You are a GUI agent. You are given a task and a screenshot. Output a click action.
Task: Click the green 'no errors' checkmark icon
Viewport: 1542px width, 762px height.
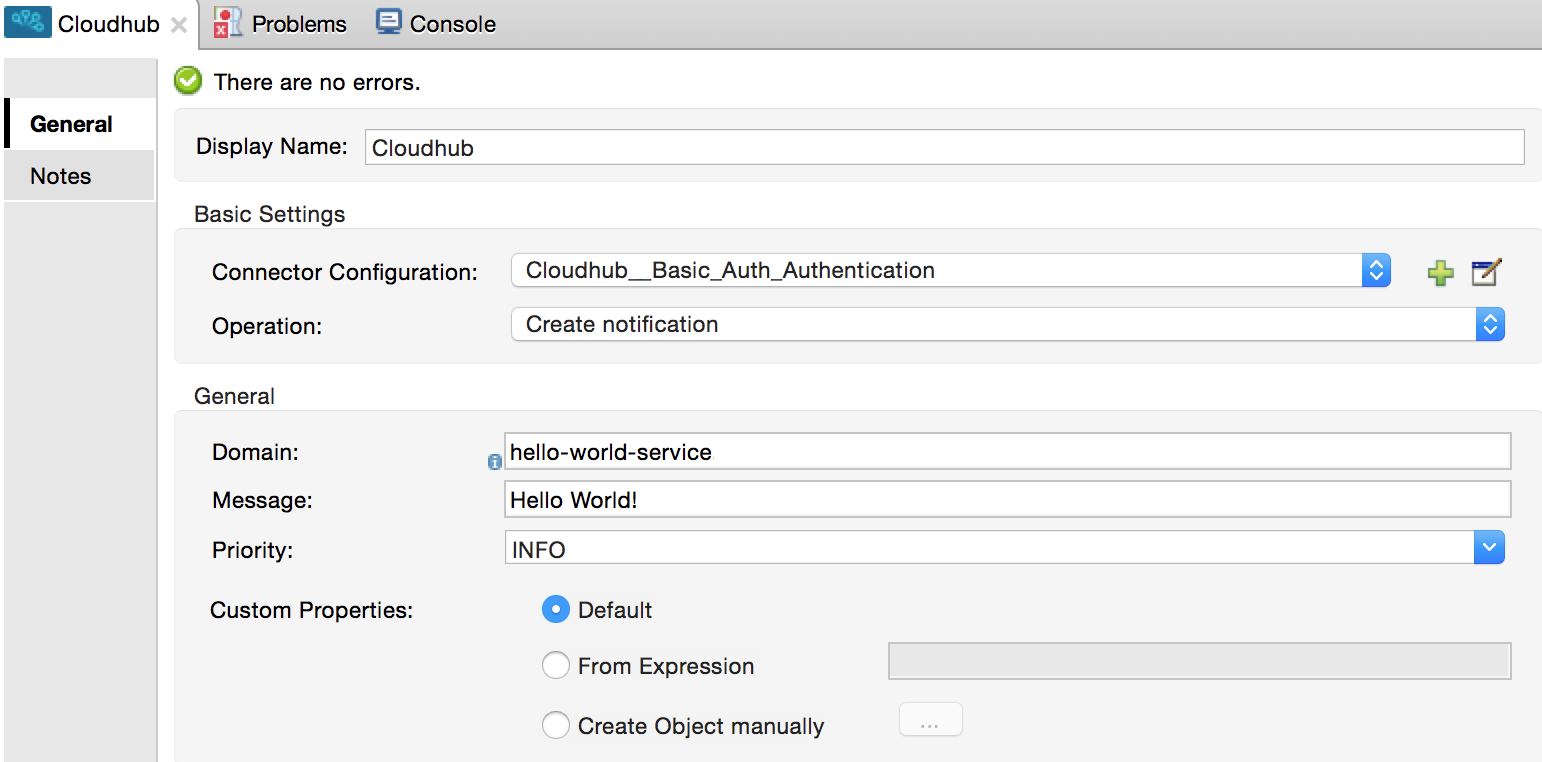pyautogui.click(x=188, y=81)
